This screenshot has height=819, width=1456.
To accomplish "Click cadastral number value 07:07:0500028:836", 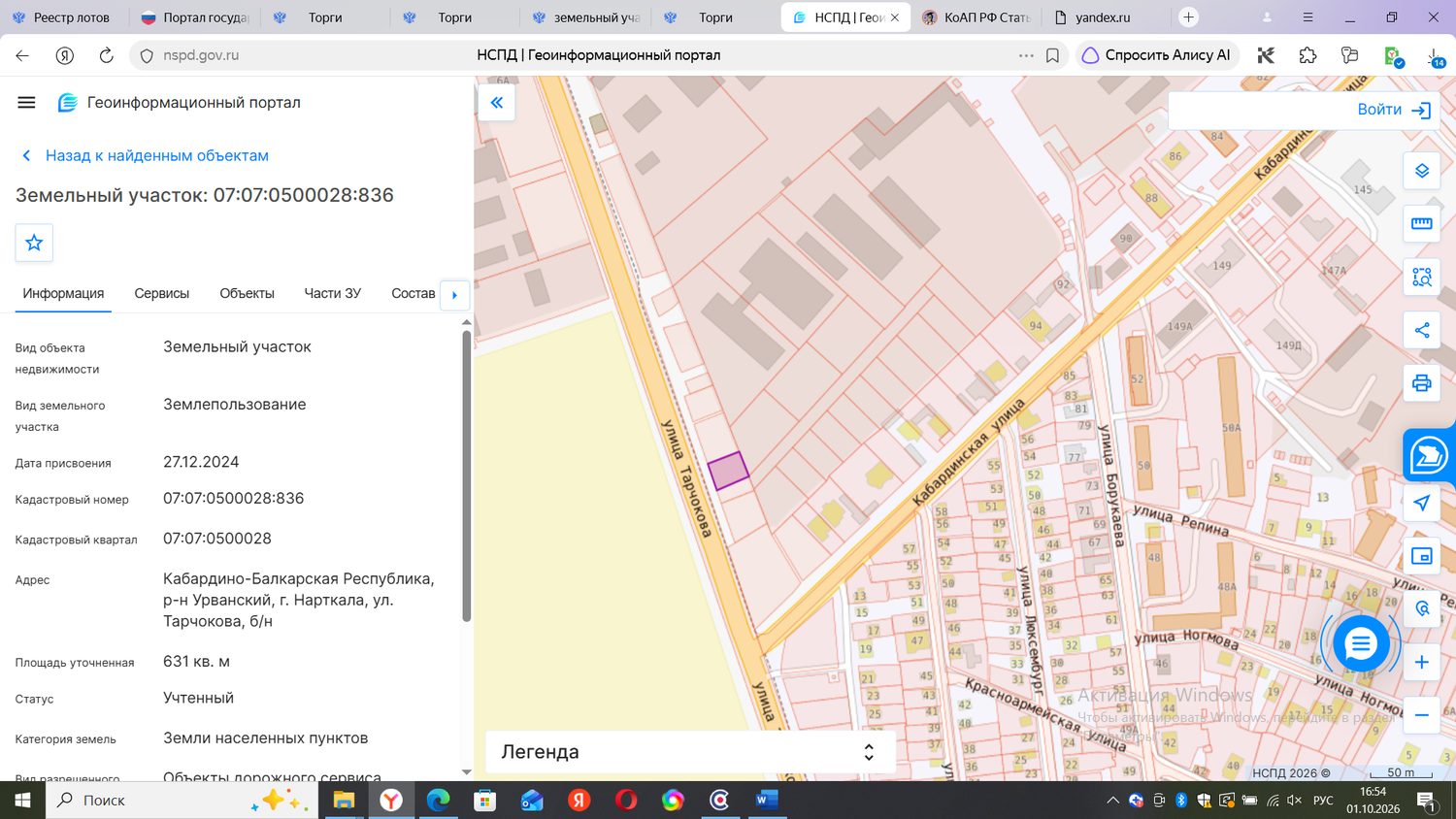I will 234,498.
